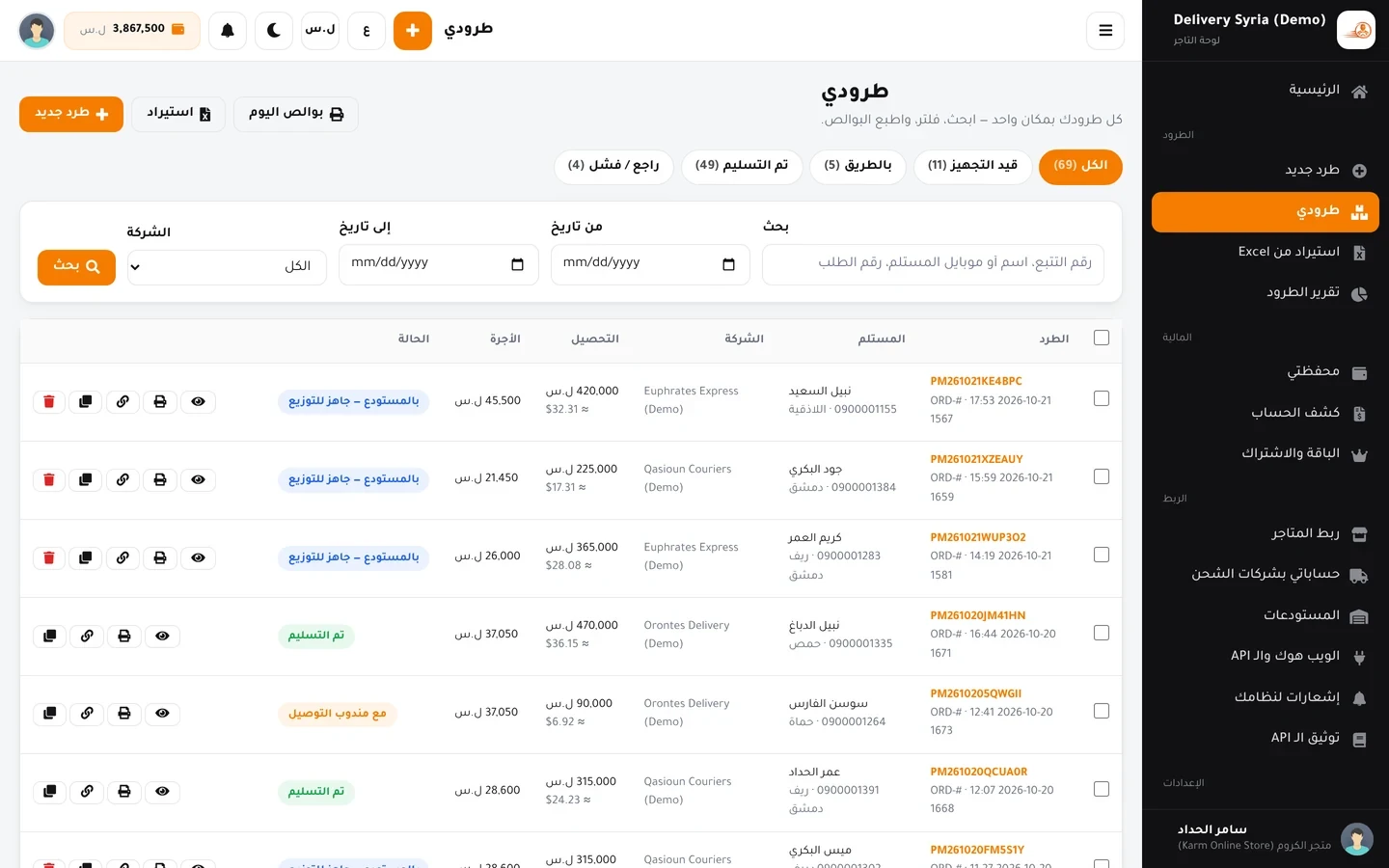Switch to the تم التسليم (49) tab
This screenshot has height=868, width=1389.
(x=742, y=166)
